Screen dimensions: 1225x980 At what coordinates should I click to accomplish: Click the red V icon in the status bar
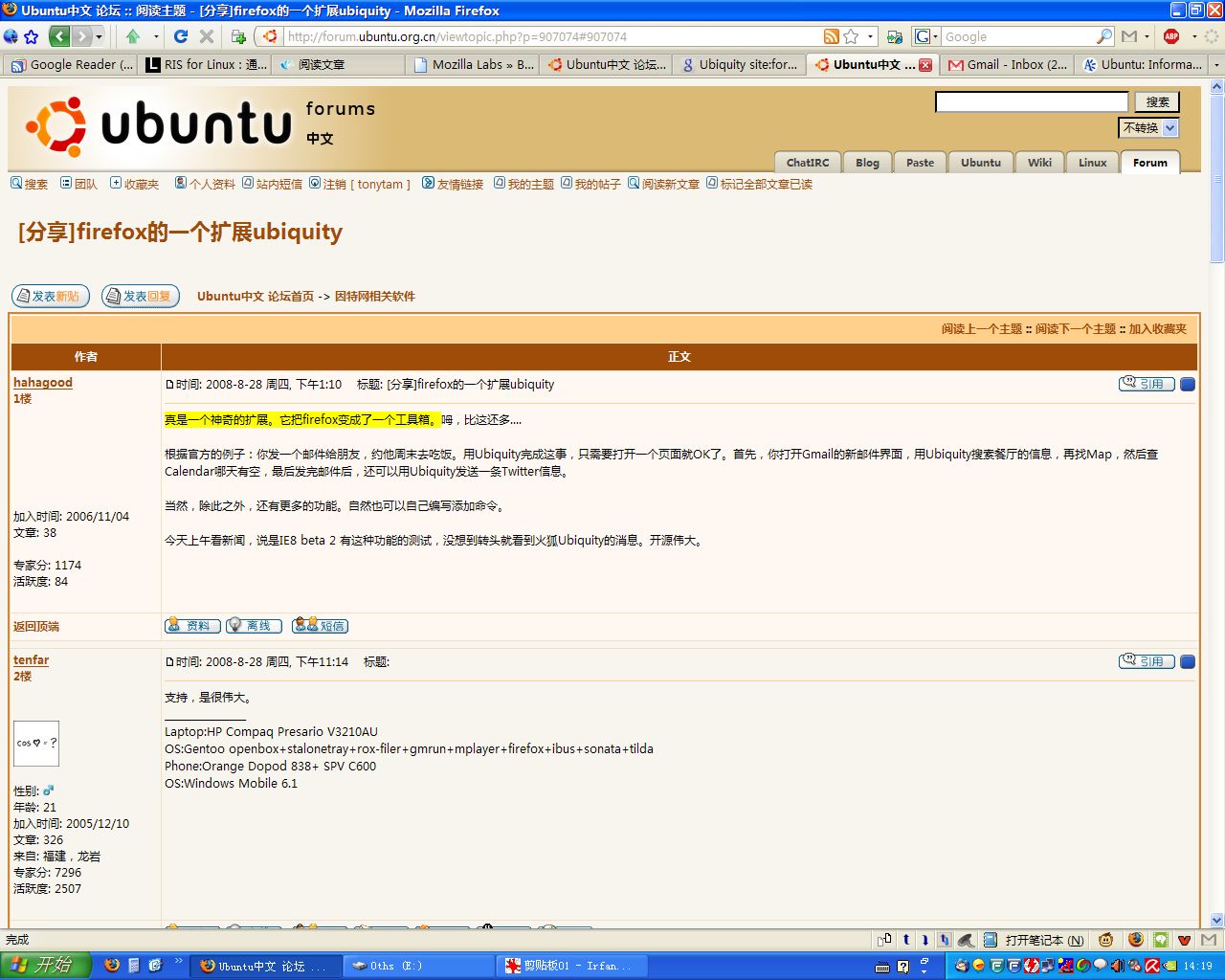click(1185, 940)
